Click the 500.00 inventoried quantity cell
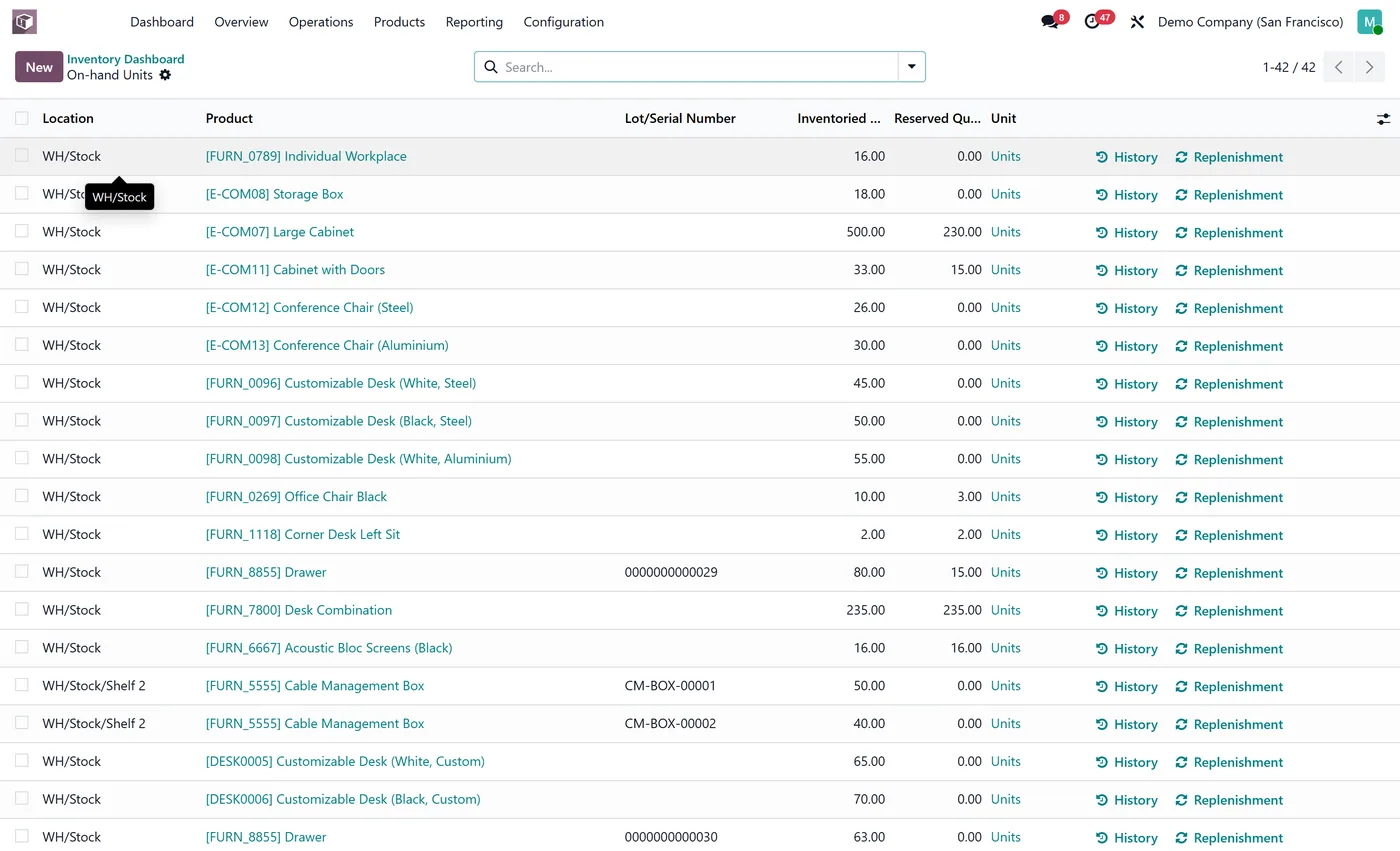This screenshot has height=851, width=1400. pyautogui.click(x=865, y=232)
